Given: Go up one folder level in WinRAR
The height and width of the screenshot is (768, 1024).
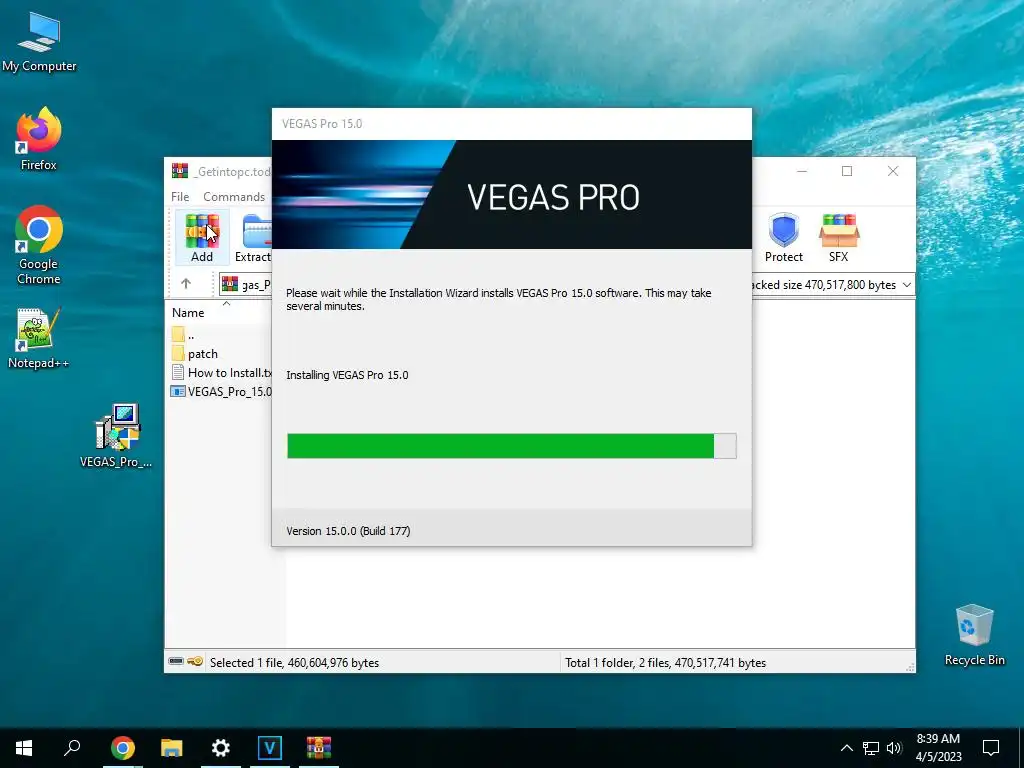Looking at the screenshot, I should point(186,284).
